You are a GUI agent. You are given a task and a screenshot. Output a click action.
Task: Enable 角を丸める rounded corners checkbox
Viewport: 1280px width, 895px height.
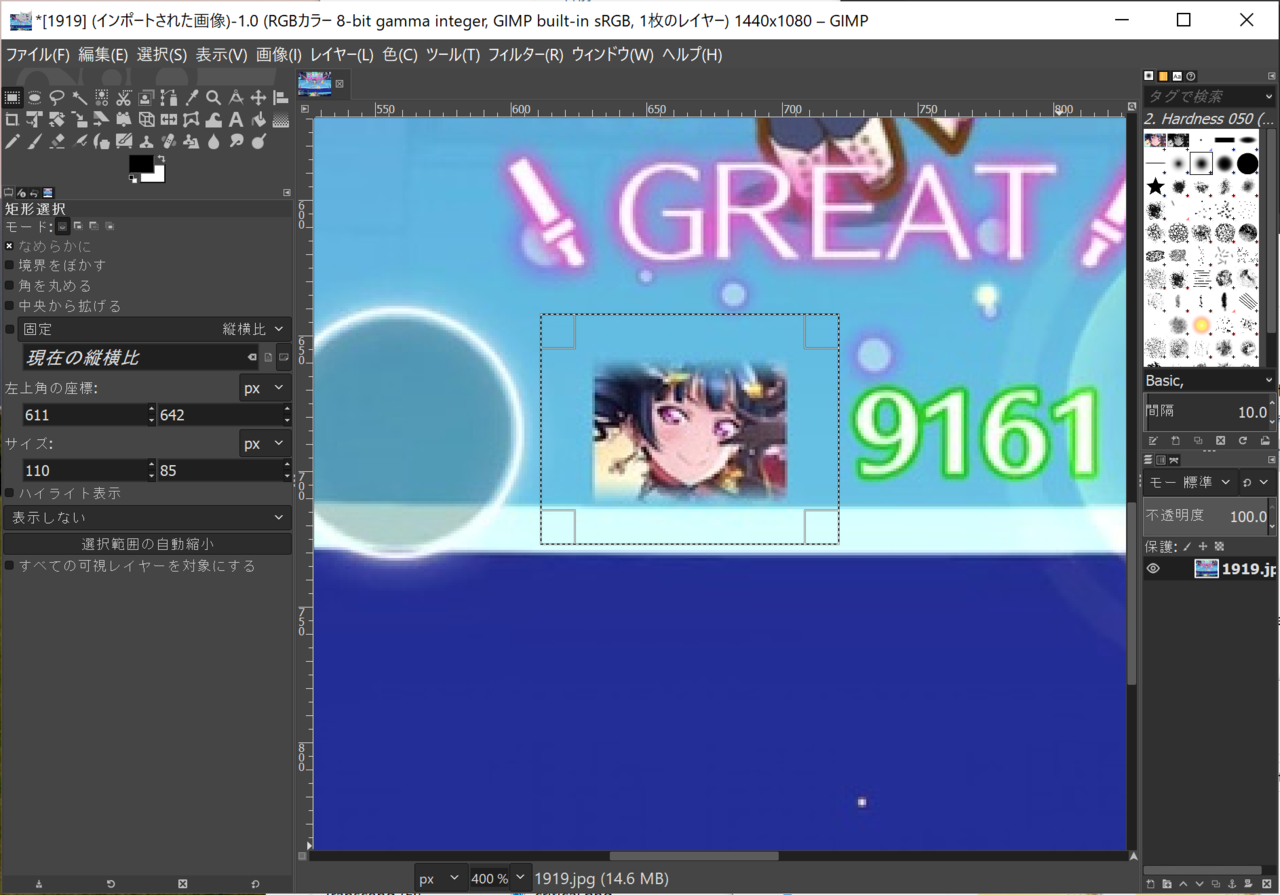click(10, 286)
